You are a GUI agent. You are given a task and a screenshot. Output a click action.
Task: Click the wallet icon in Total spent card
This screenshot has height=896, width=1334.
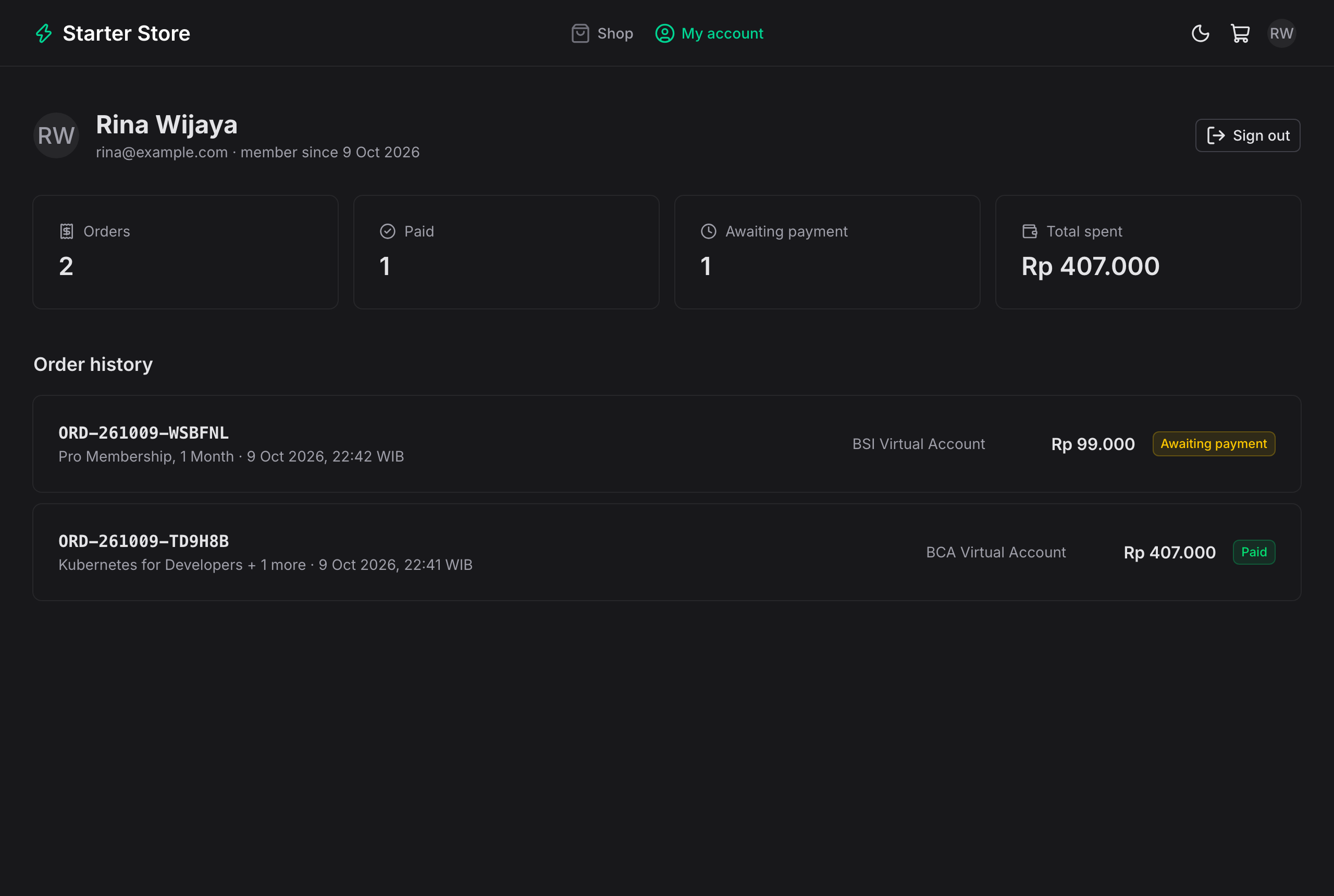(x=1029, y=231)
